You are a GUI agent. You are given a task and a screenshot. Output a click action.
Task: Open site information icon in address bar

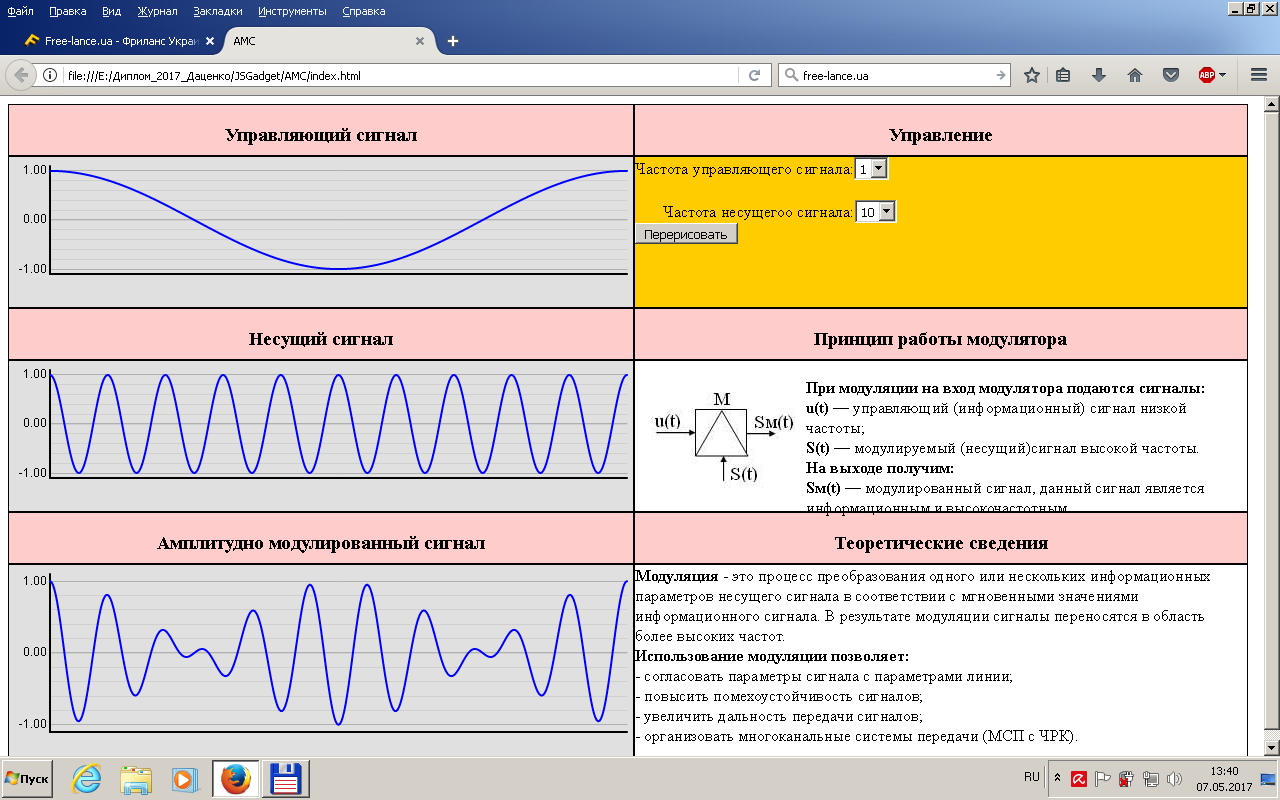pos(50,75)
